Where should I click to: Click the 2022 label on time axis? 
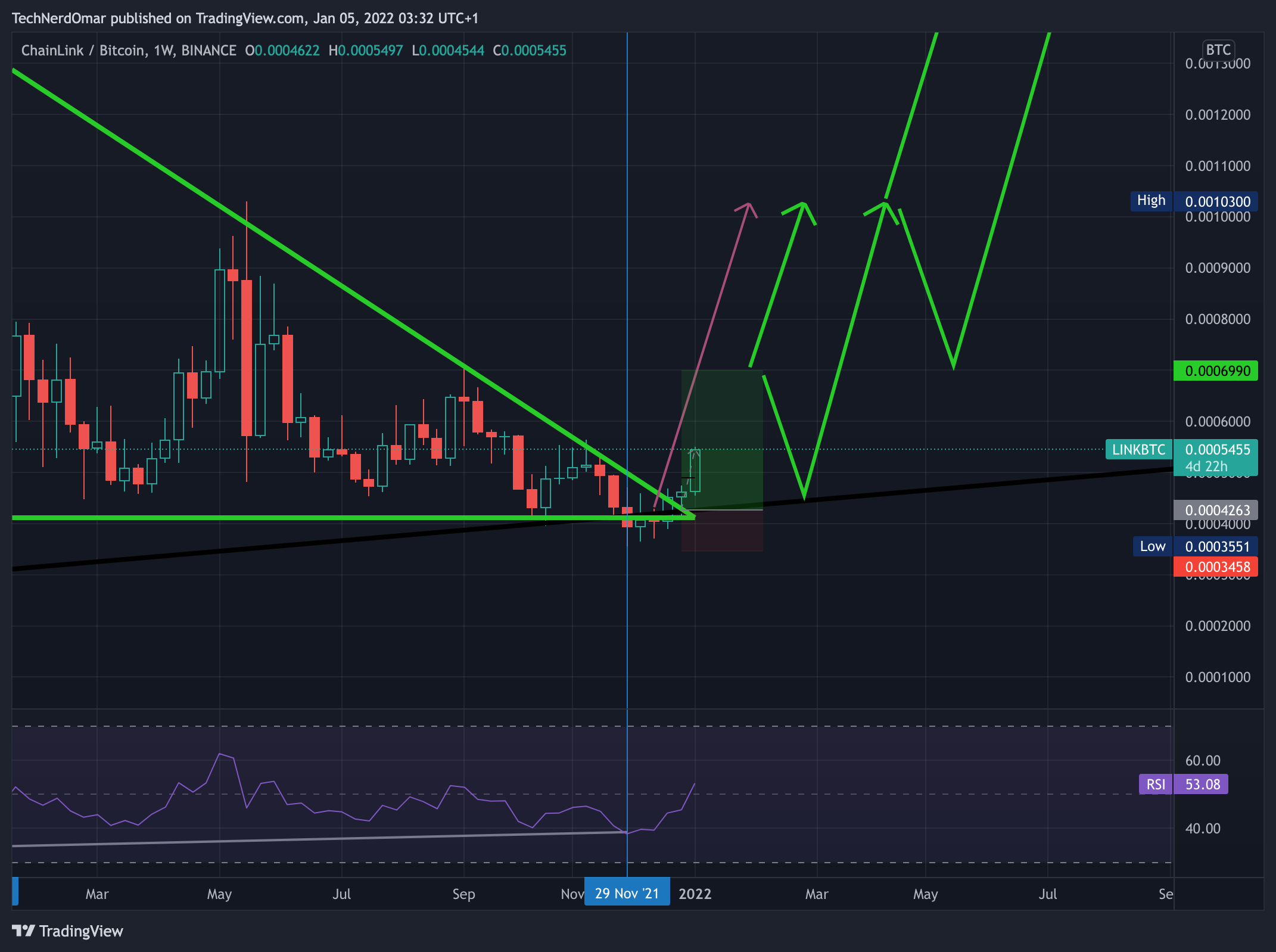[695, 894]
